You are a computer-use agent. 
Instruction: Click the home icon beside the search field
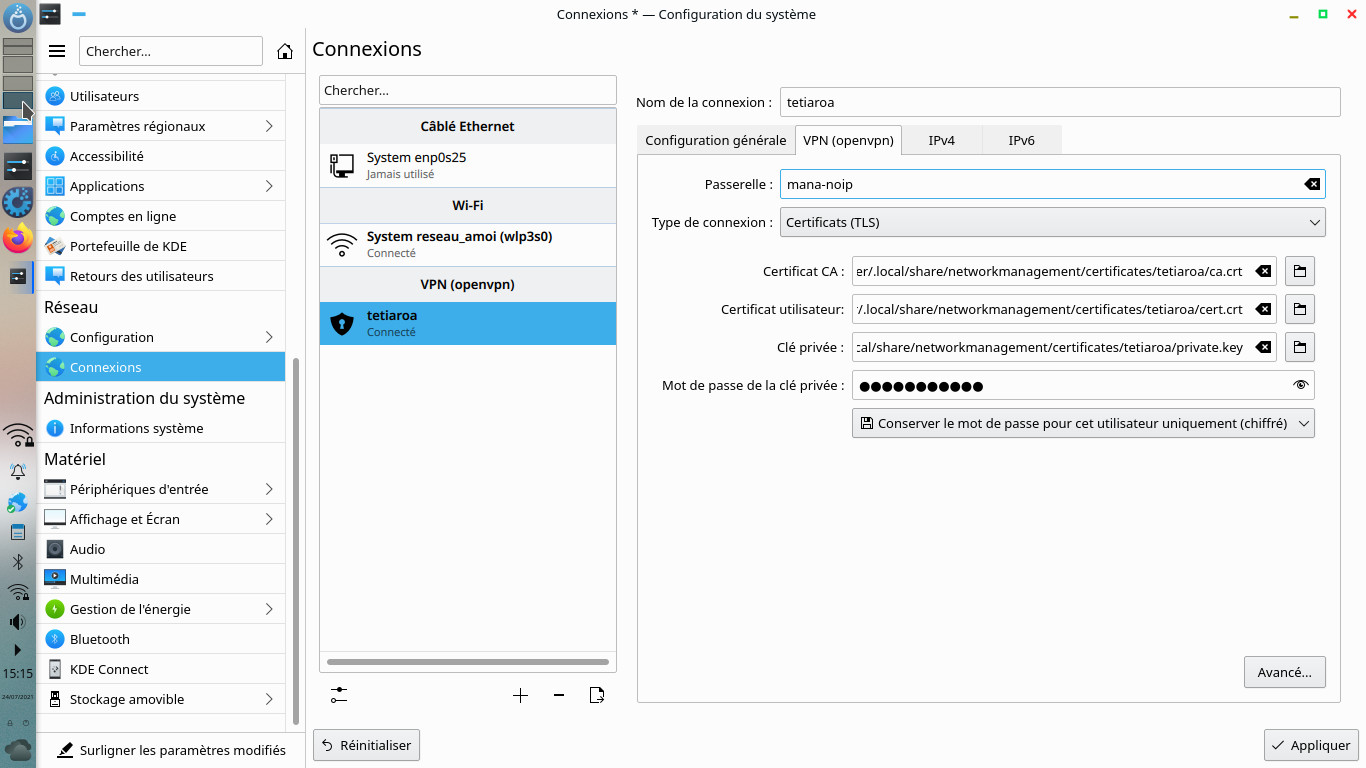coord(285,52)
